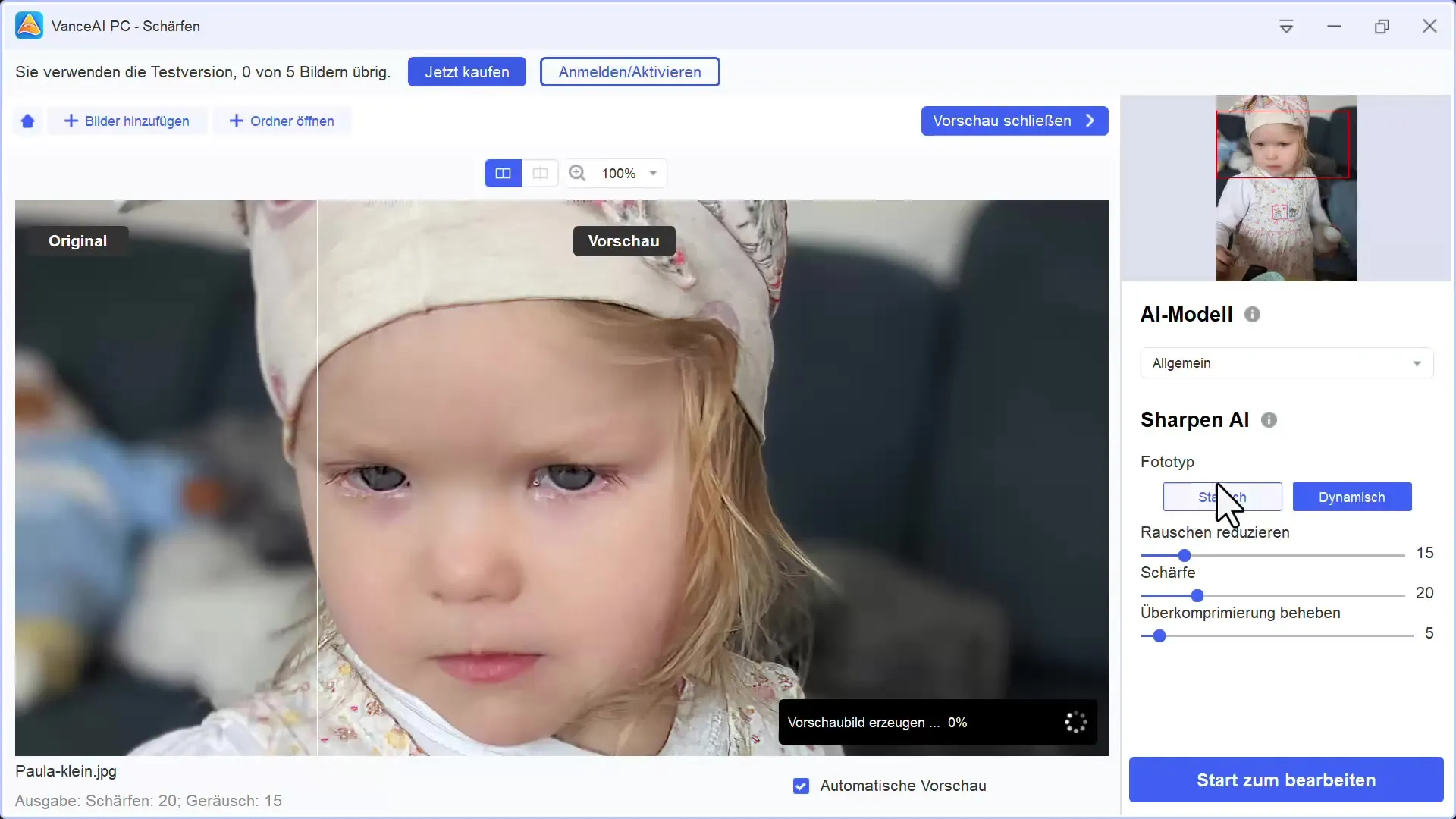The width and height of the screenshot is (1456, 819).
Task: Click the trial version remaining images text
Action: (x=202, y=72)
